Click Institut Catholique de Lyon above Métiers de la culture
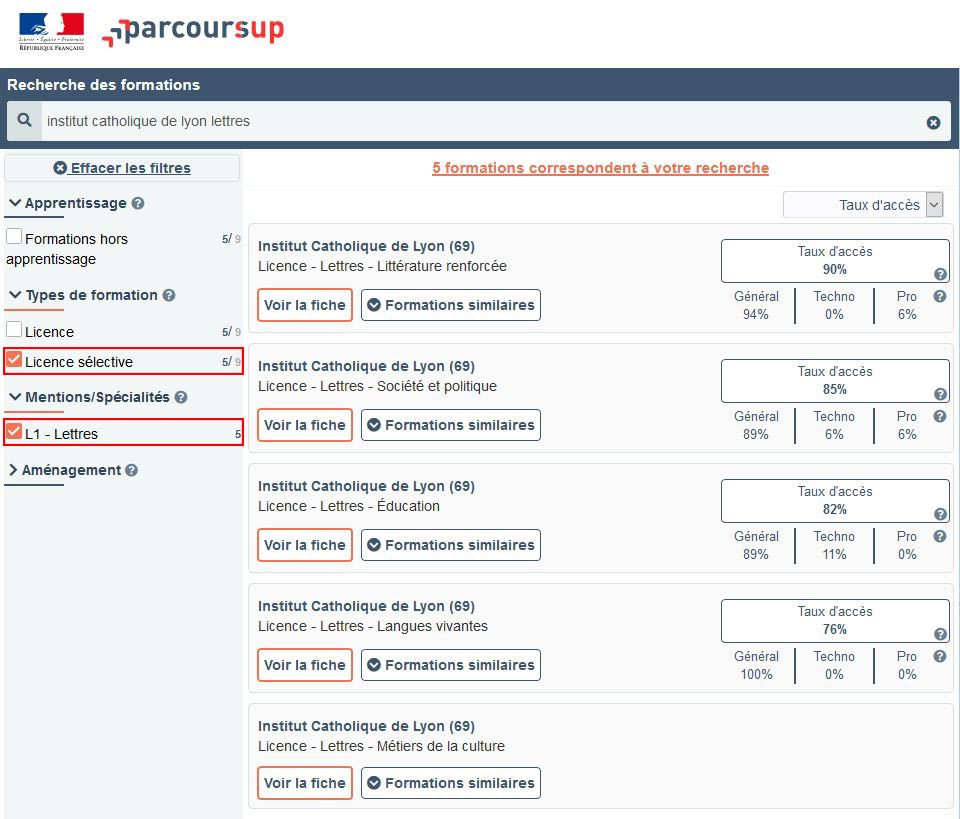Image resolution: width=960 pixels, height=819 pixels. tap(366, 726)
